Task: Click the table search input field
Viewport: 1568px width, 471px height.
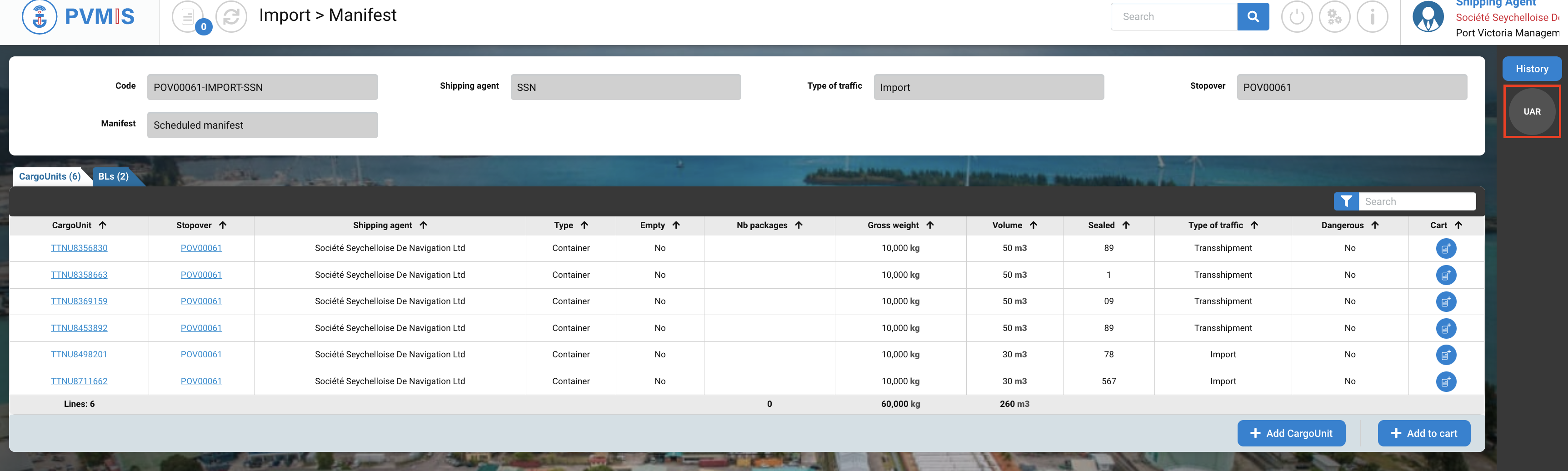Action: [x=1416, y=201]
